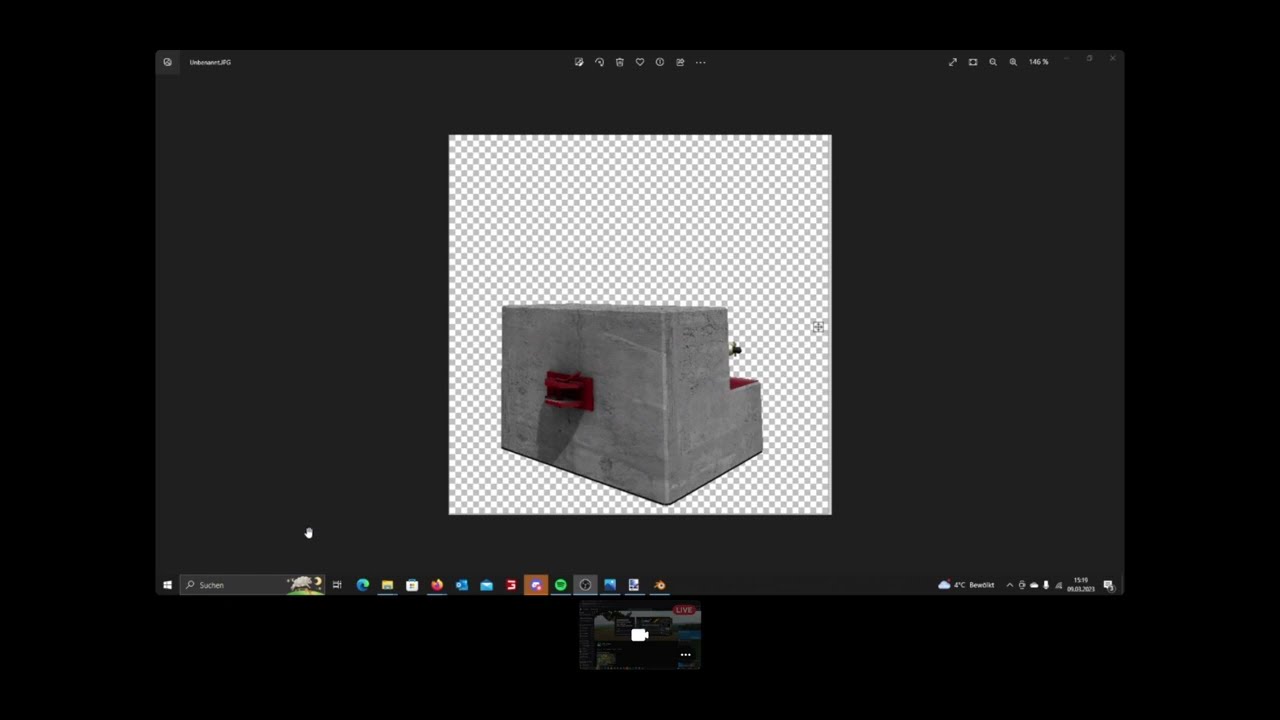Open OBS Studio from the taskbar
The image size is (1280, 720).
tap(585, 585)
